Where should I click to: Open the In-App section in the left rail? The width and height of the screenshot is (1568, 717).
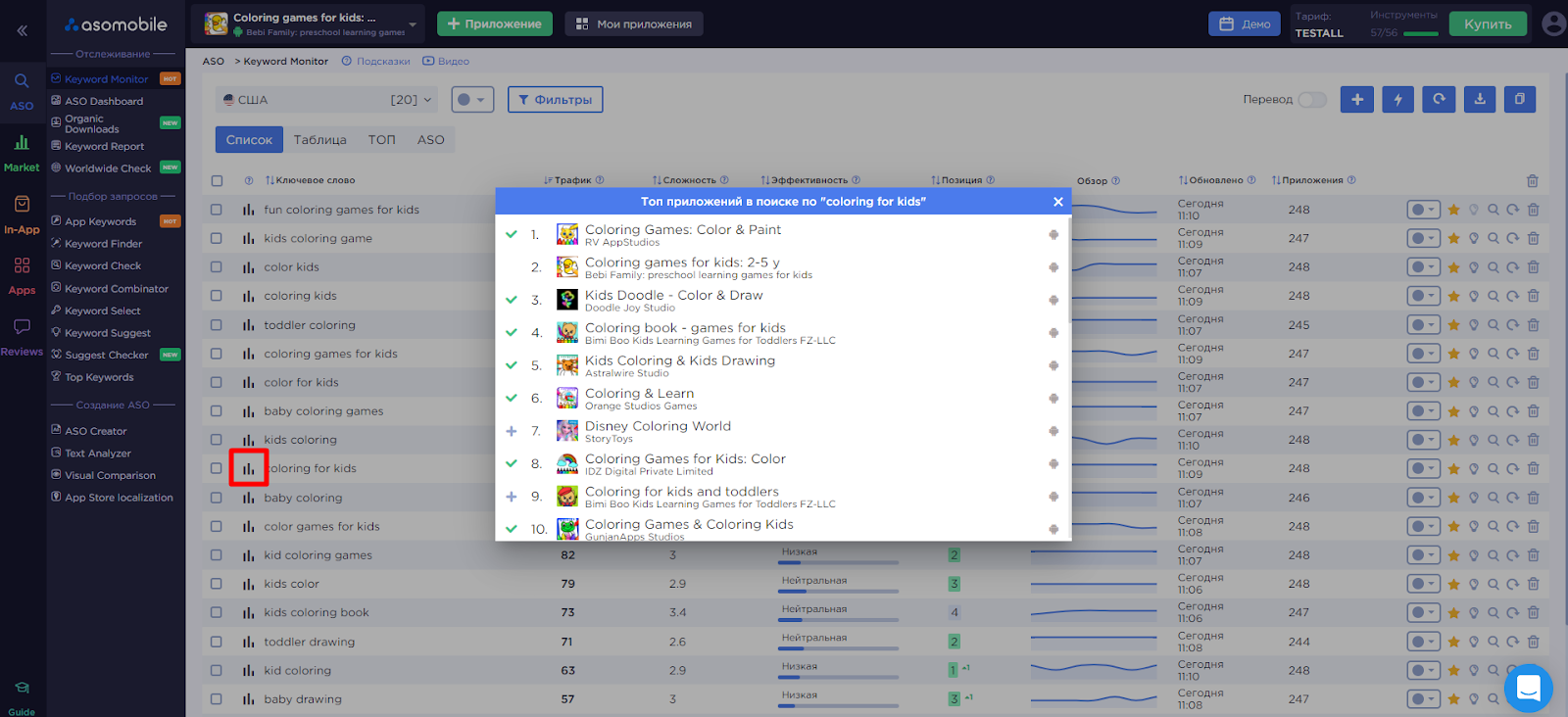pos(22,215)
